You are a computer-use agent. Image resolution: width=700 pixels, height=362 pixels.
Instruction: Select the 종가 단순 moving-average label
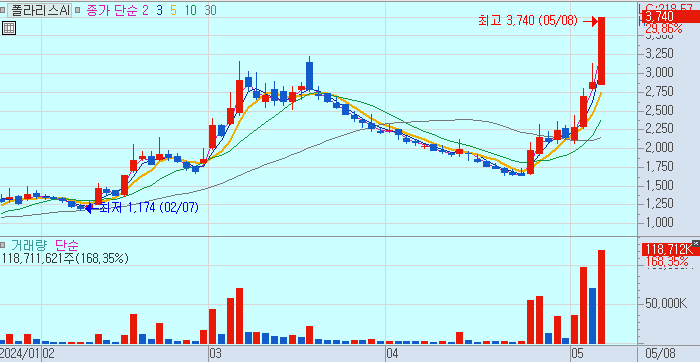point(111,10)
